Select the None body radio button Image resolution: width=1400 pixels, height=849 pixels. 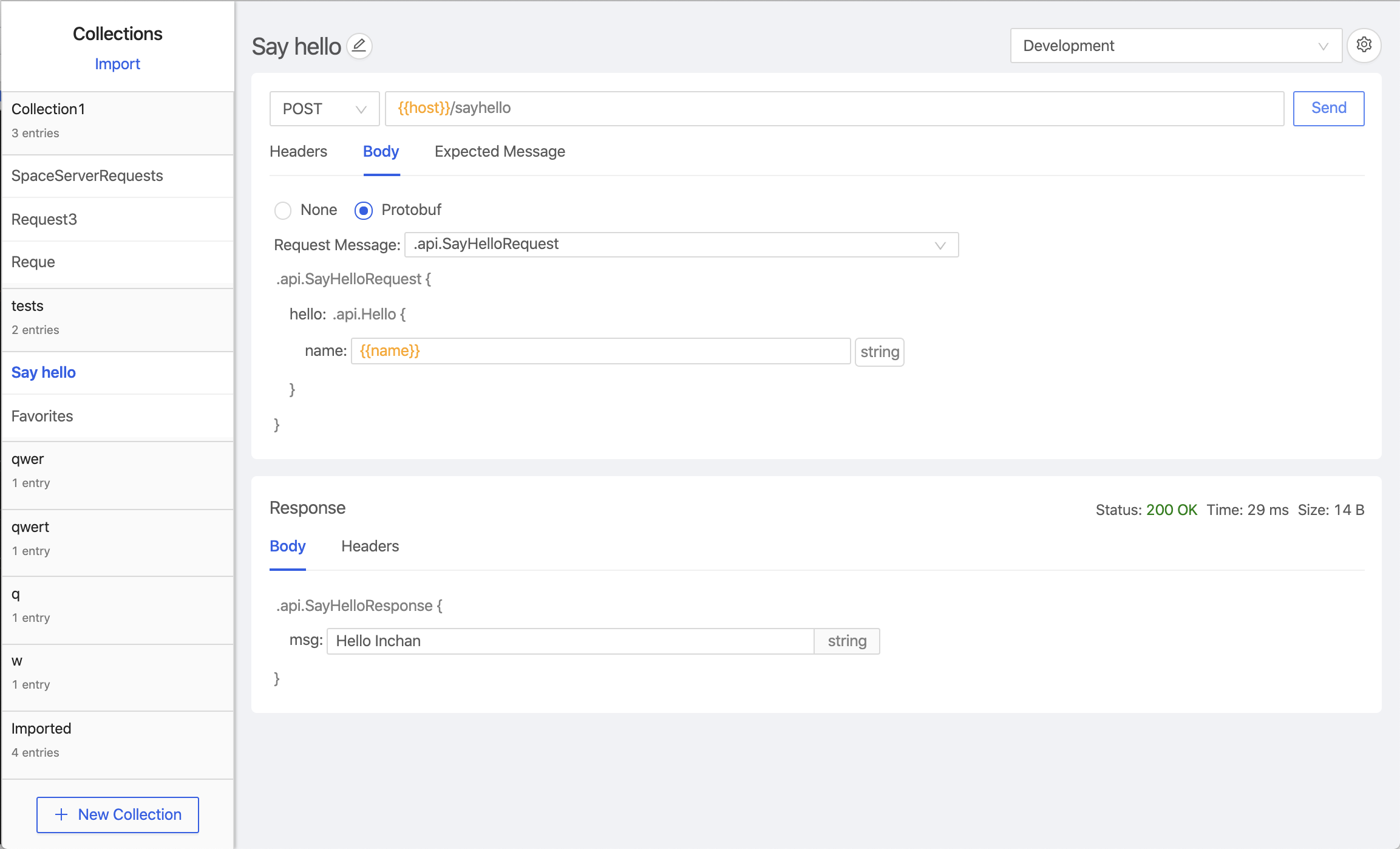point(283,210)
